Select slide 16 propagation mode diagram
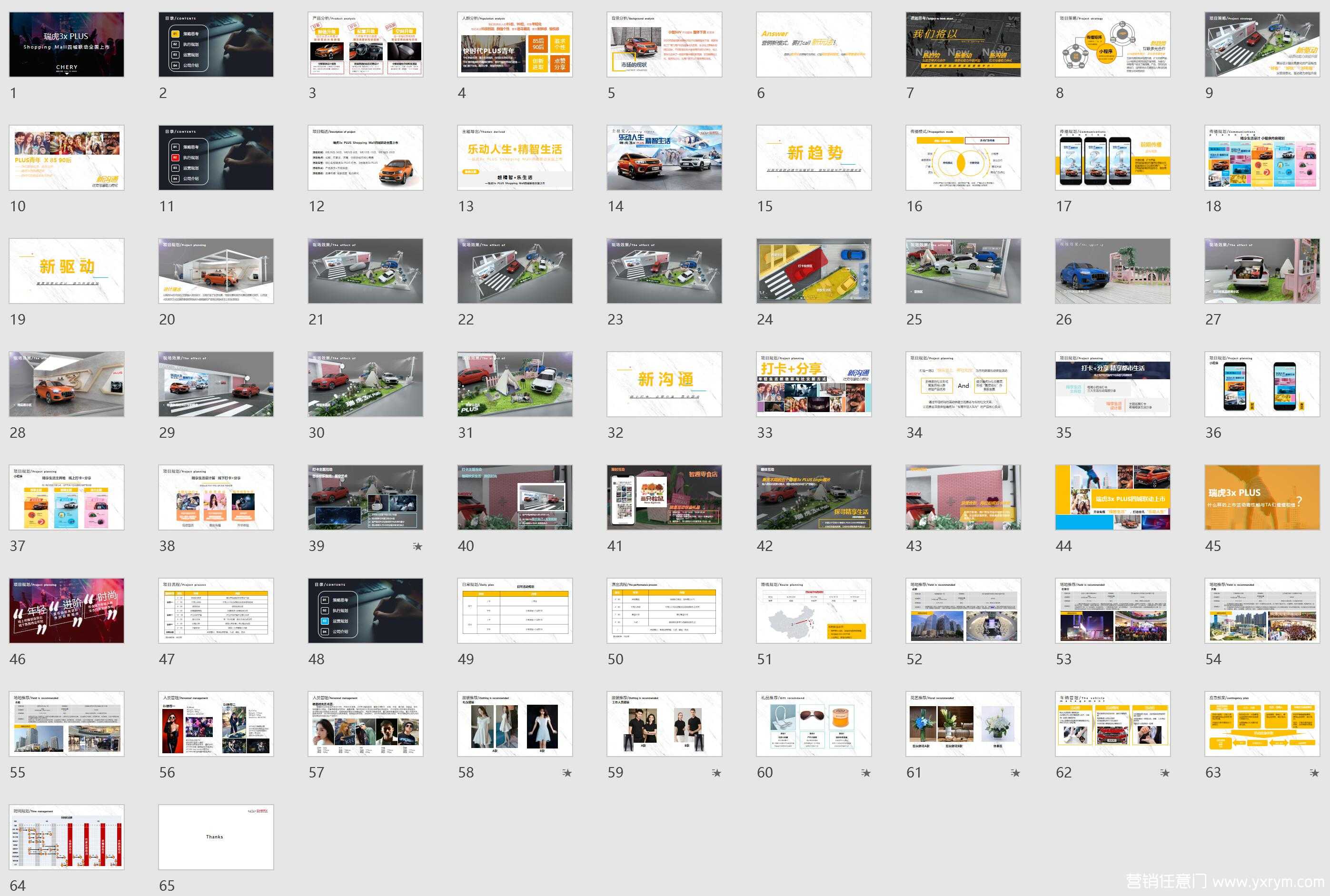This screenshot has height=896, width=1330. coord(963,158)
